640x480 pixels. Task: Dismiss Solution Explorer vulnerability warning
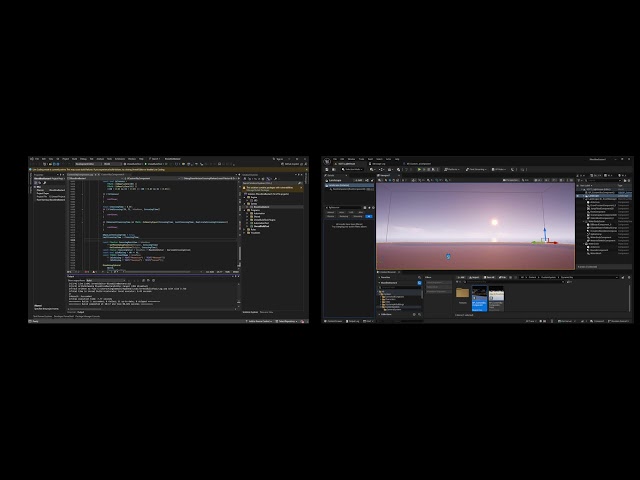301,188
